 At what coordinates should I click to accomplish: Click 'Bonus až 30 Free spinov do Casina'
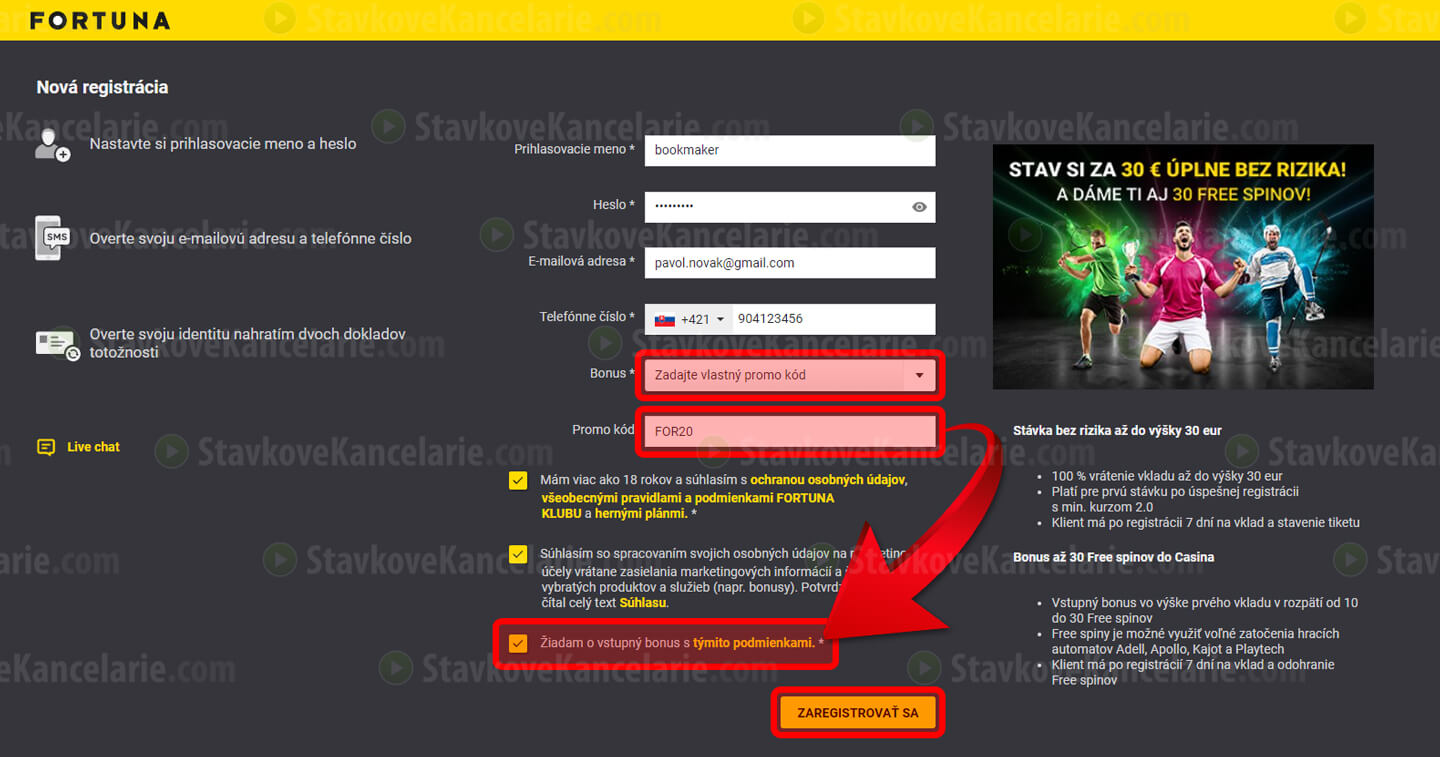(x=1113, y=557)
